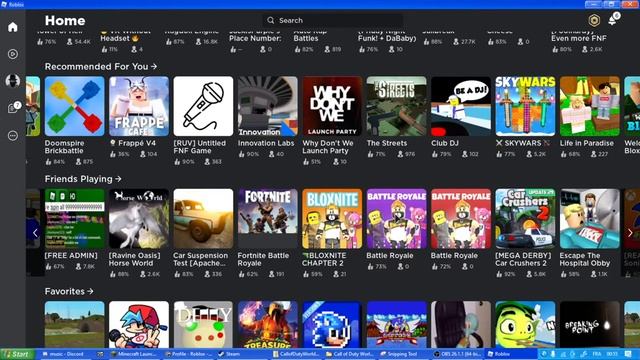This screenshot has width=640, height=360.
Task: Open the sidebar messages icon with badge 7
Action: [13, 108]
